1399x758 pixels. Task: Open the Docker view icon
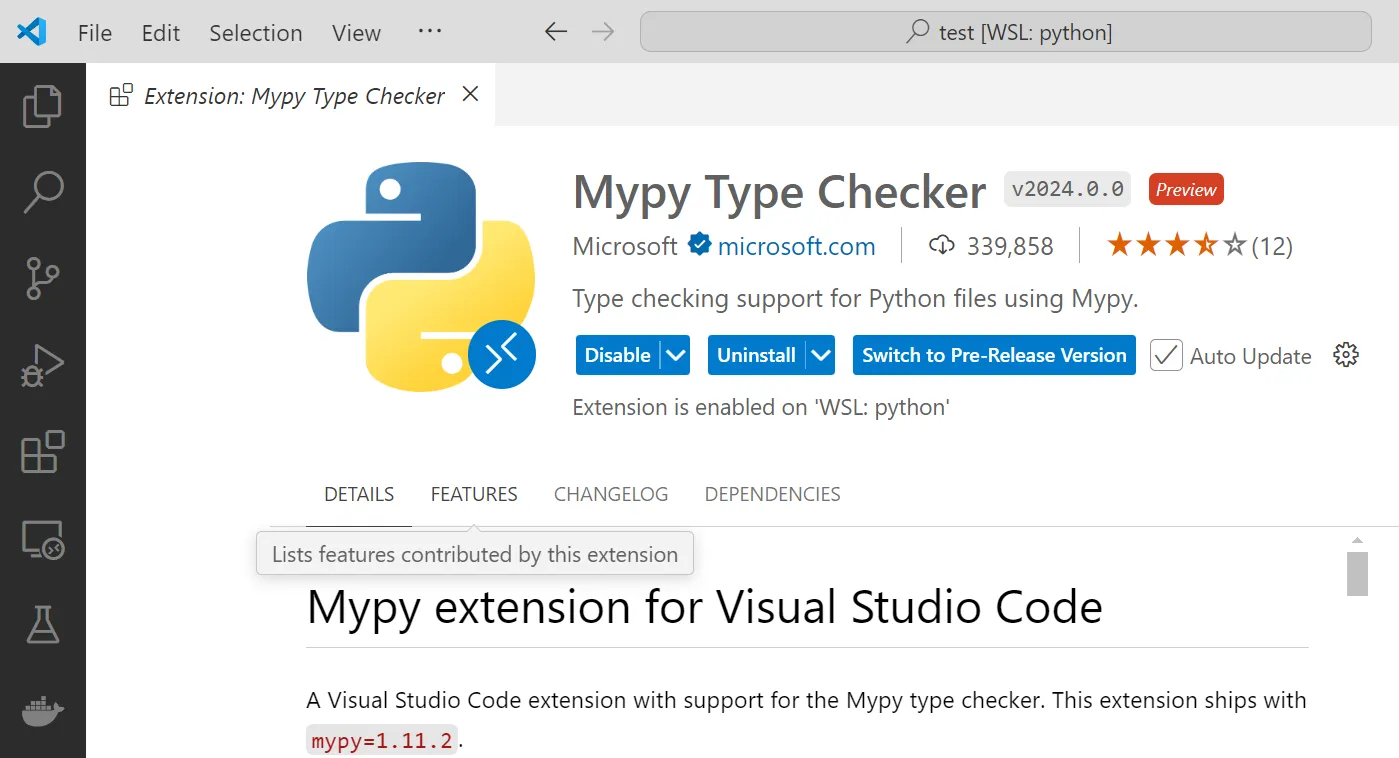pos(42,712)
